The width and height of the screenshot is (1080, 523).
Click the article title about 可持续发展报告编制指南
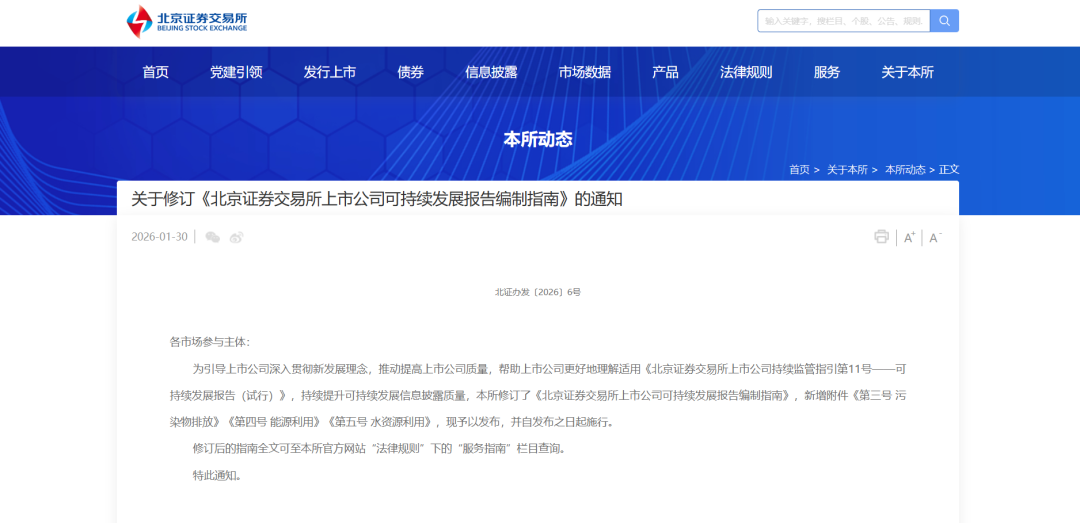377,199
